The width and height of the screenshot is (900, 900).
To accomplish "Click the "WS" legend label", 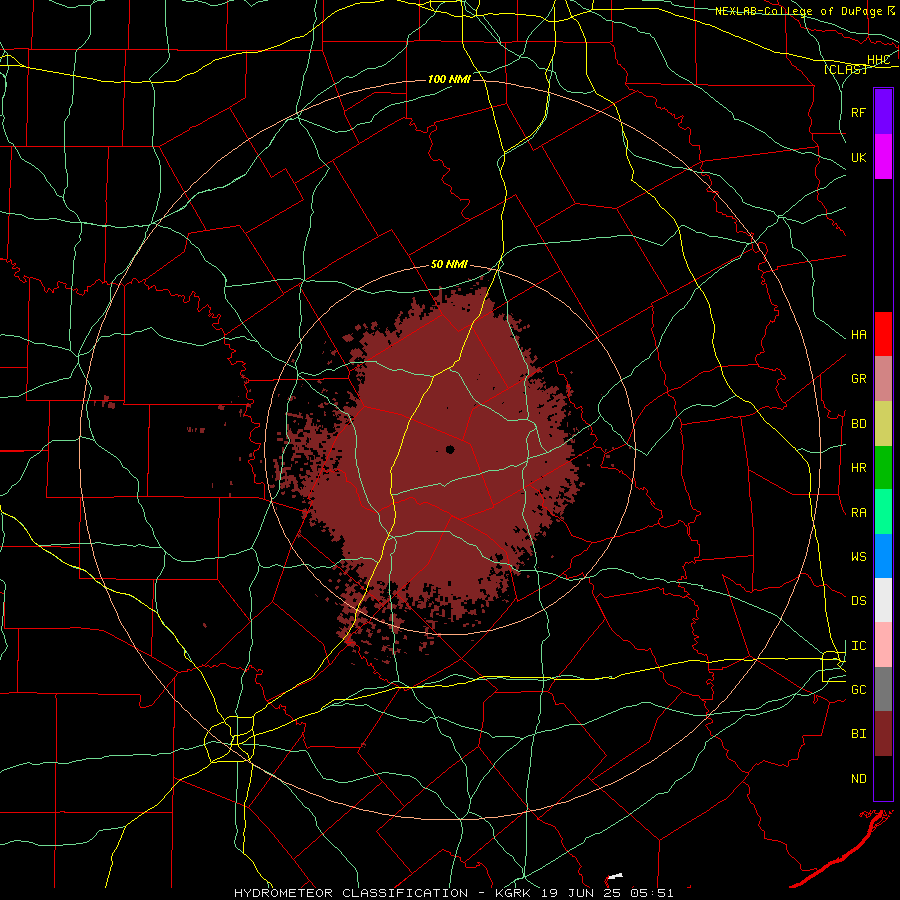I will pyautogui.click(x=858, y=557).
